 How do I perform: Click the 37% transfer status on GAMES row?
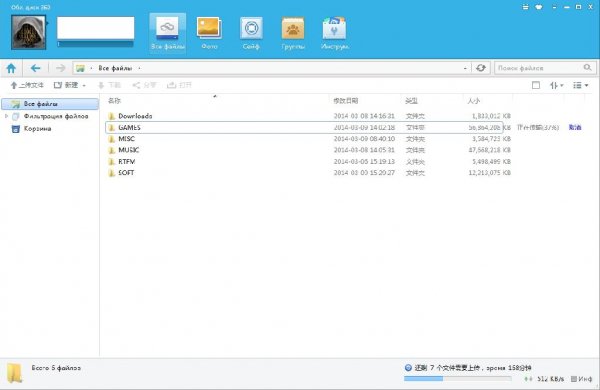coord(538,127)
